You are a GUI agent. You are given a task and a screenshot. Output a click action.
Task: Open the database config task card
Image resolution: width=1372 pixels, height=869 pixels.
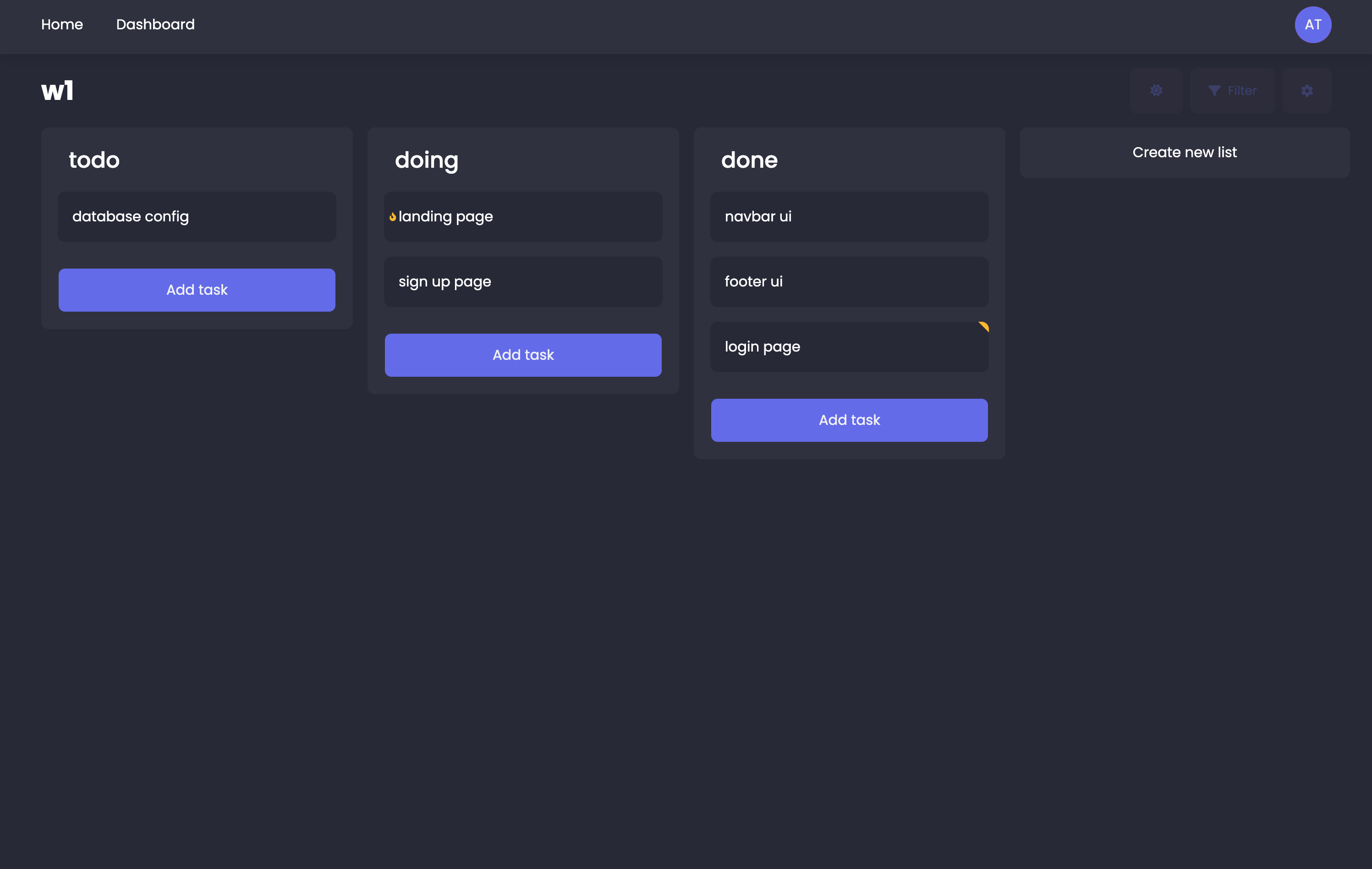pos(197,216)
